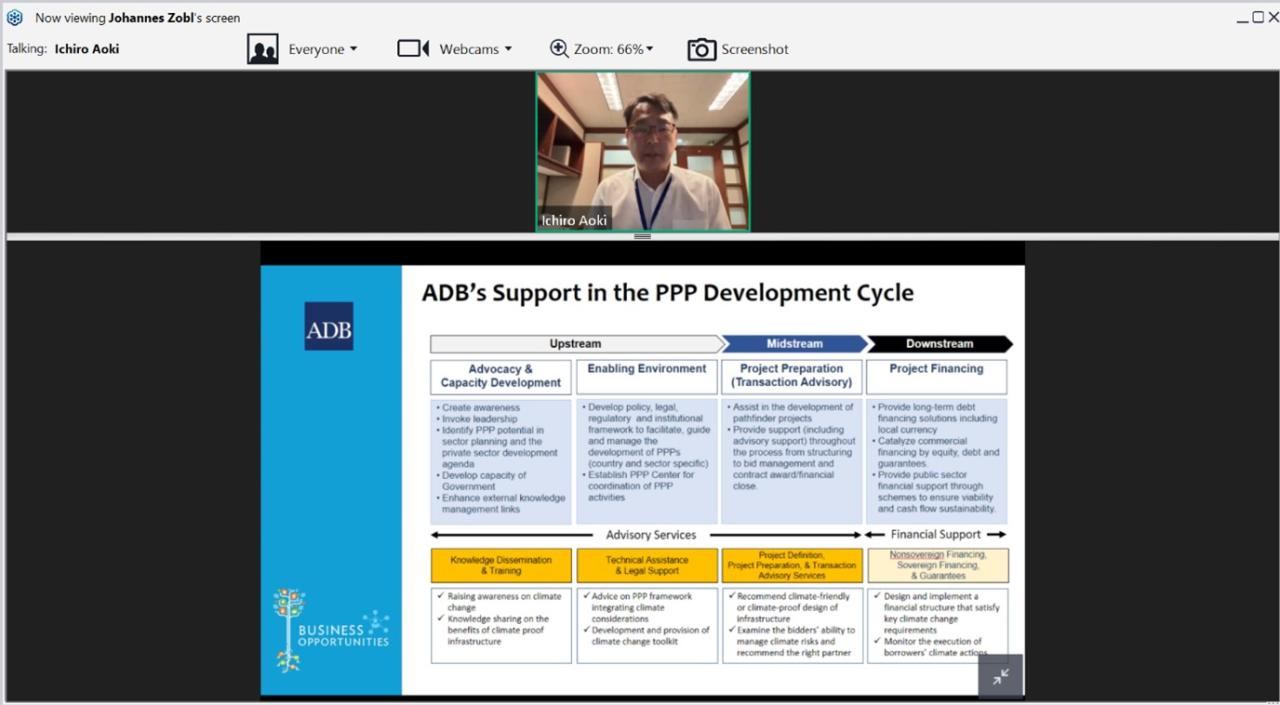The width and height of the screenshot is (1280, 705).
Task: Click the Nonsovereign Financing box
Action: tap(937, 566)
